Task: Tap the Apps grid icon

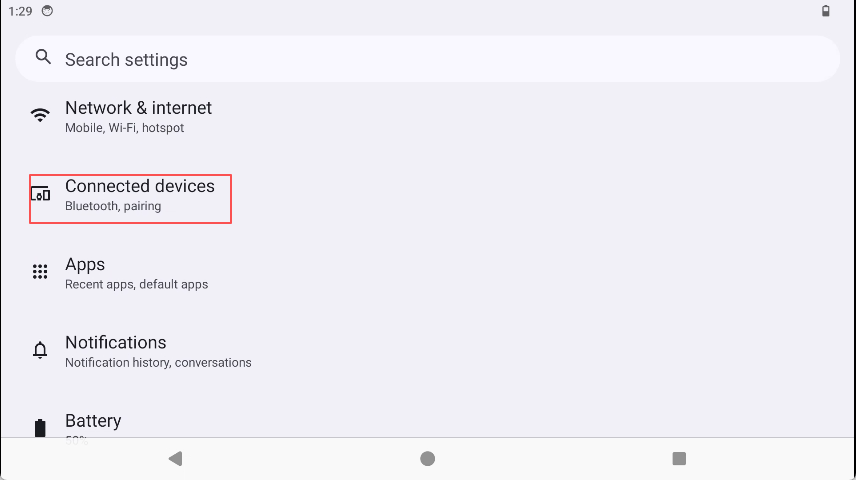Action: (x=40, y=272)
